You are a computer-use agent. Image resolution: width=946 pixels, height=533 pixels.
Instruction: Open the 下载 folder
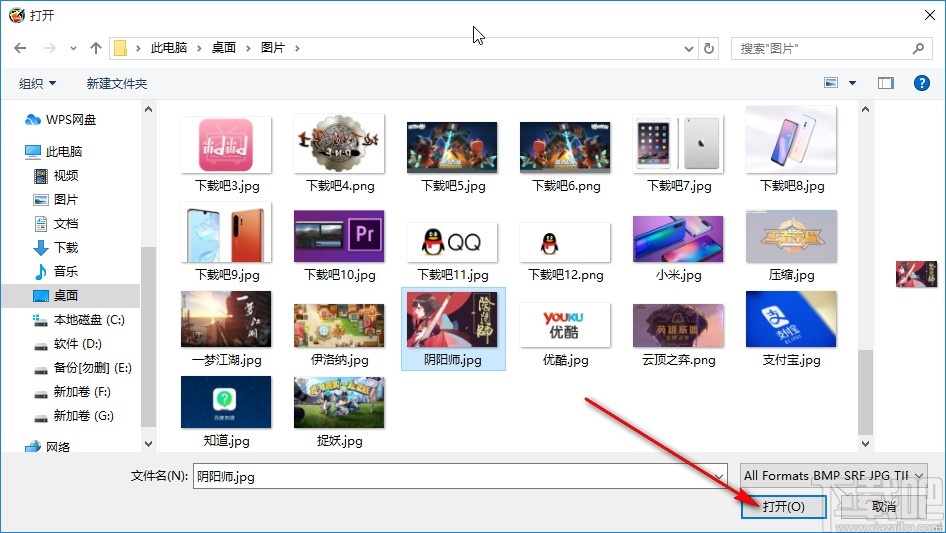(56, 247)
